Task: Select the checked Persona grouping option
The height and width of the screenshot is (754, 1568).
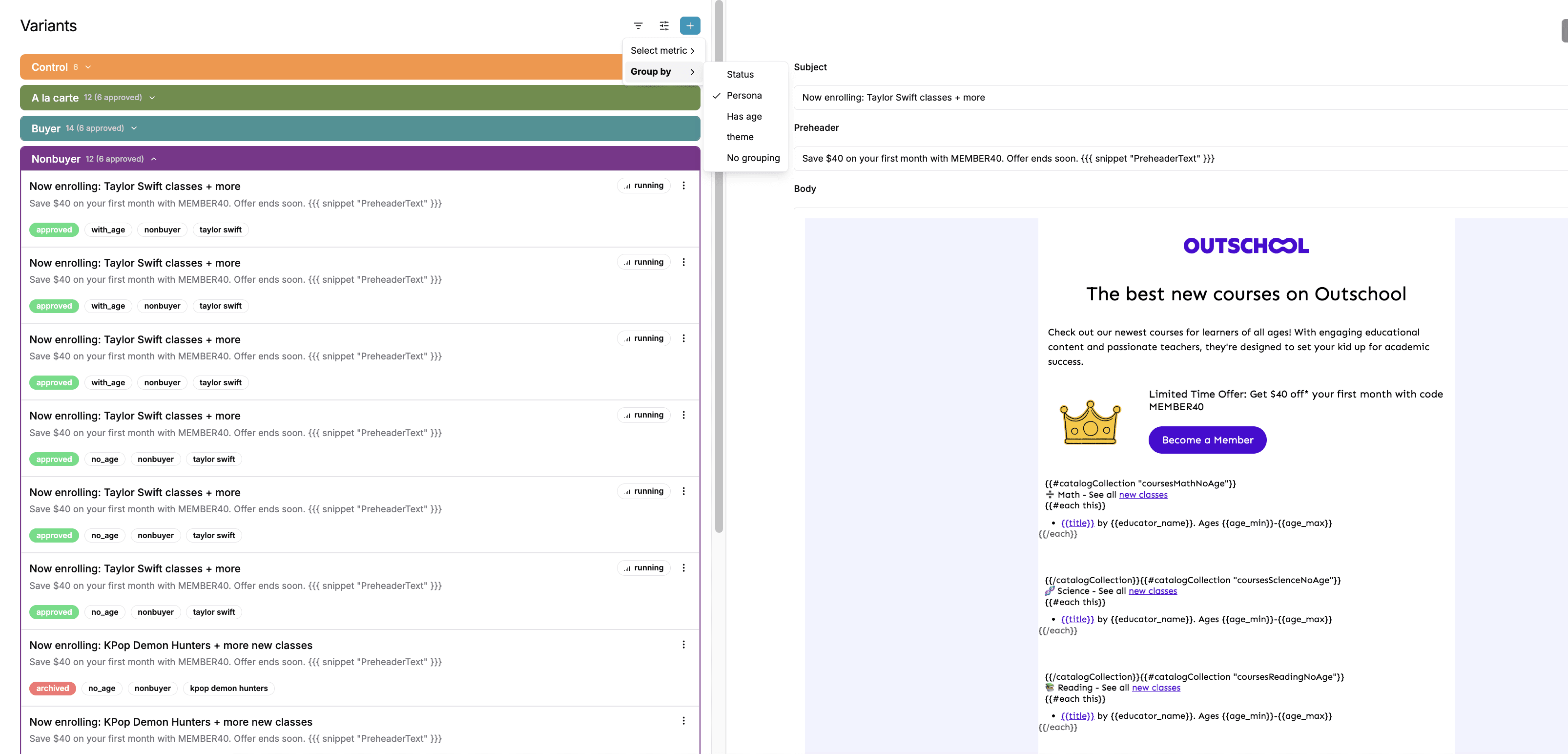Action: 744,96
